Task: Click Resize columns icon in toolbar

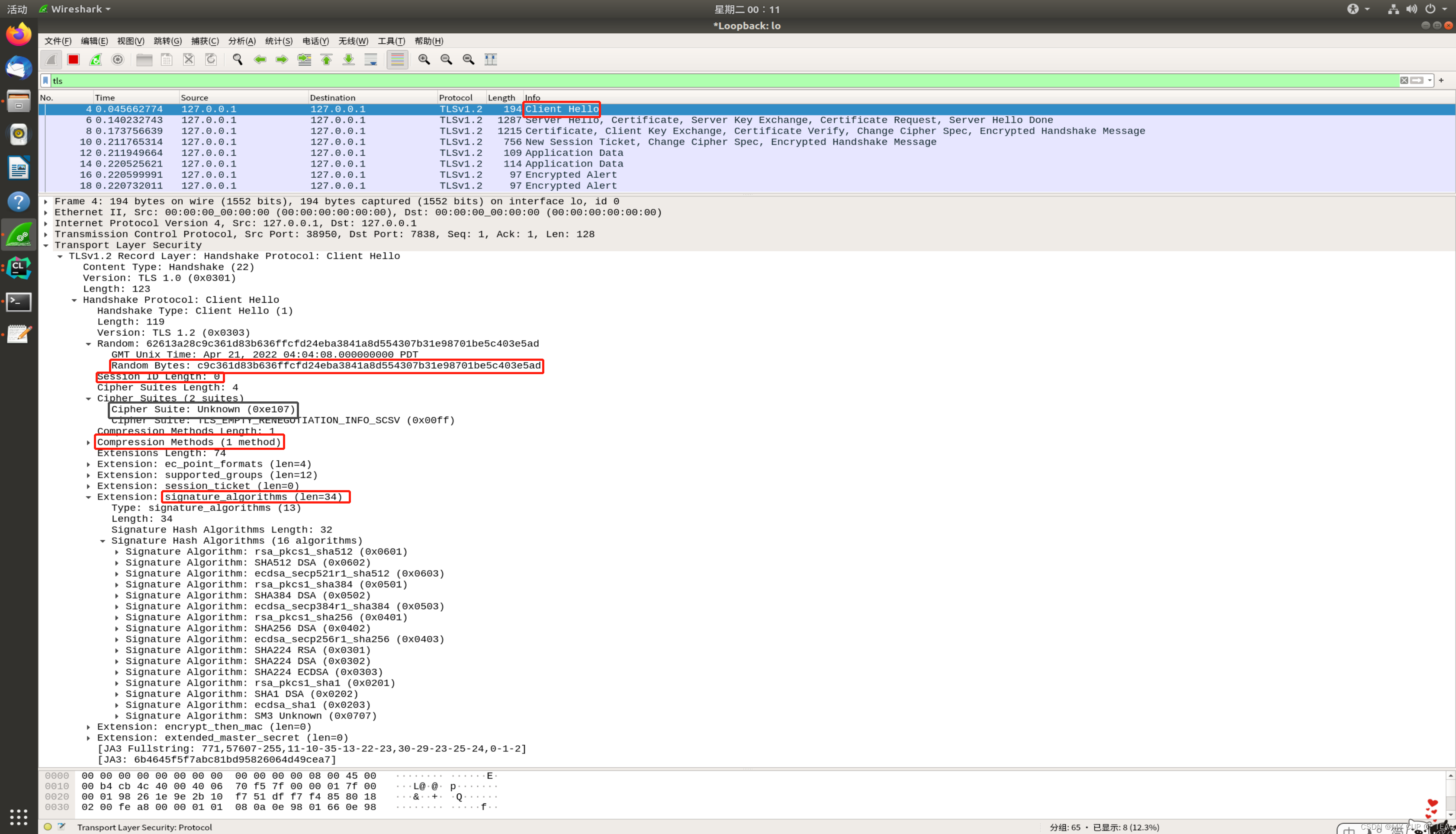Action: pyautogui.click(x=491, y=60)
